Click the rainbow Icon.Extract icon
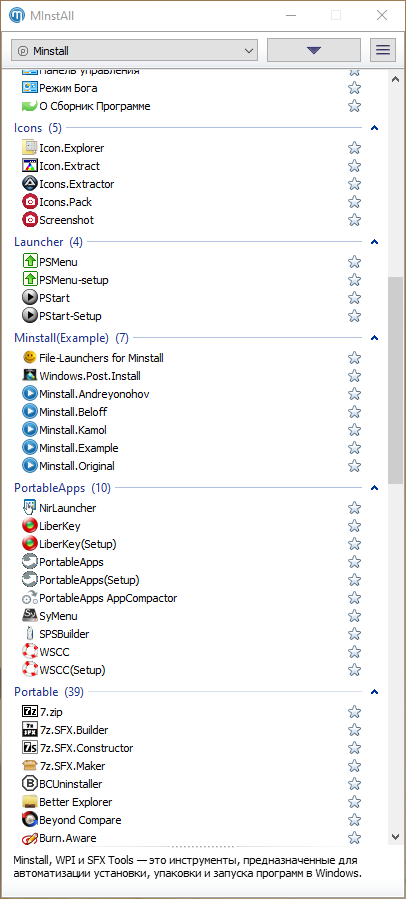Viewport: 406px width, 899px height. point(29,166)
